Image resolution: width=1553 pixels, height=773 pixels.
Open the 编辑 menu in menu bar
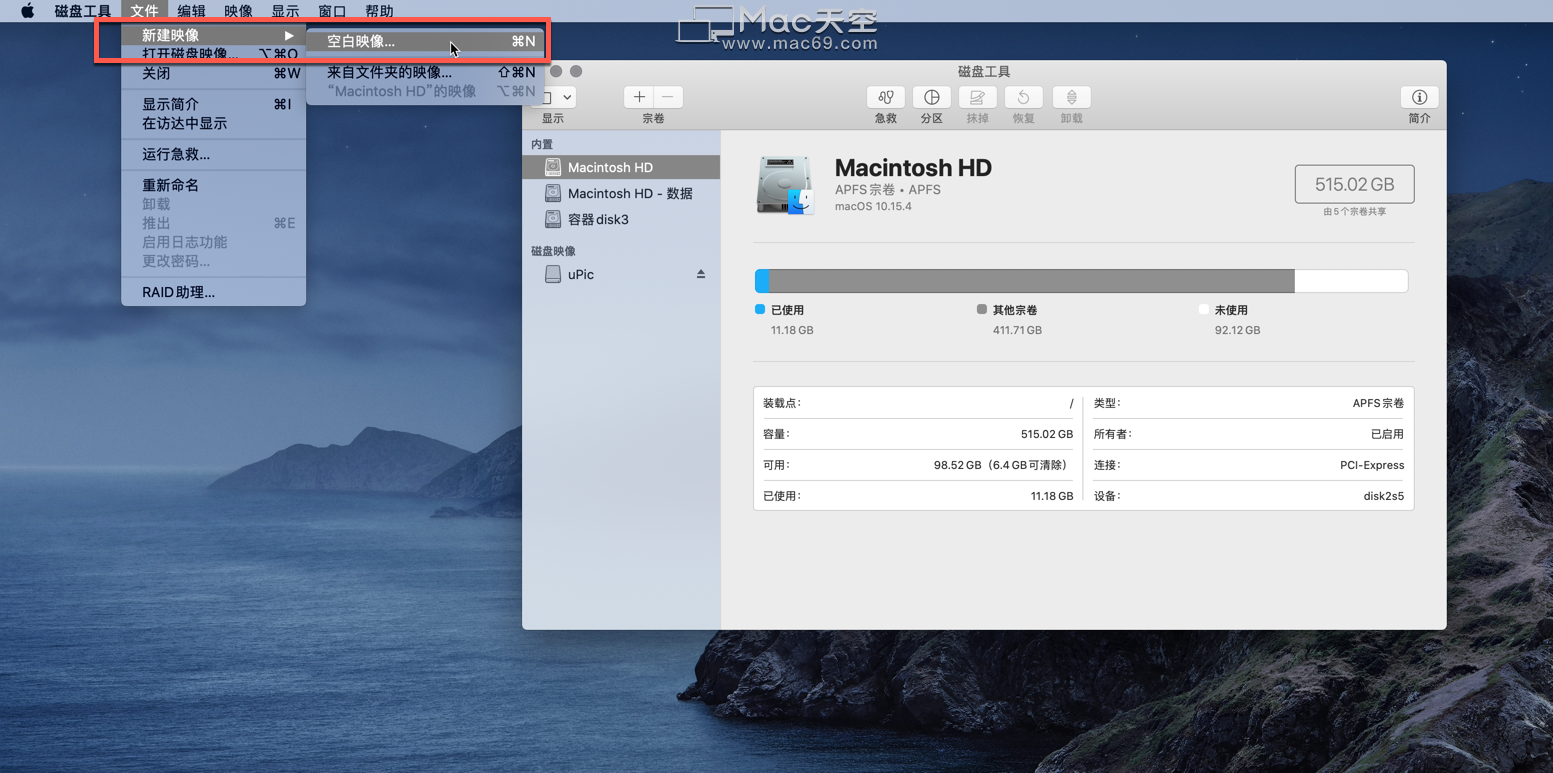click(191, 11)
